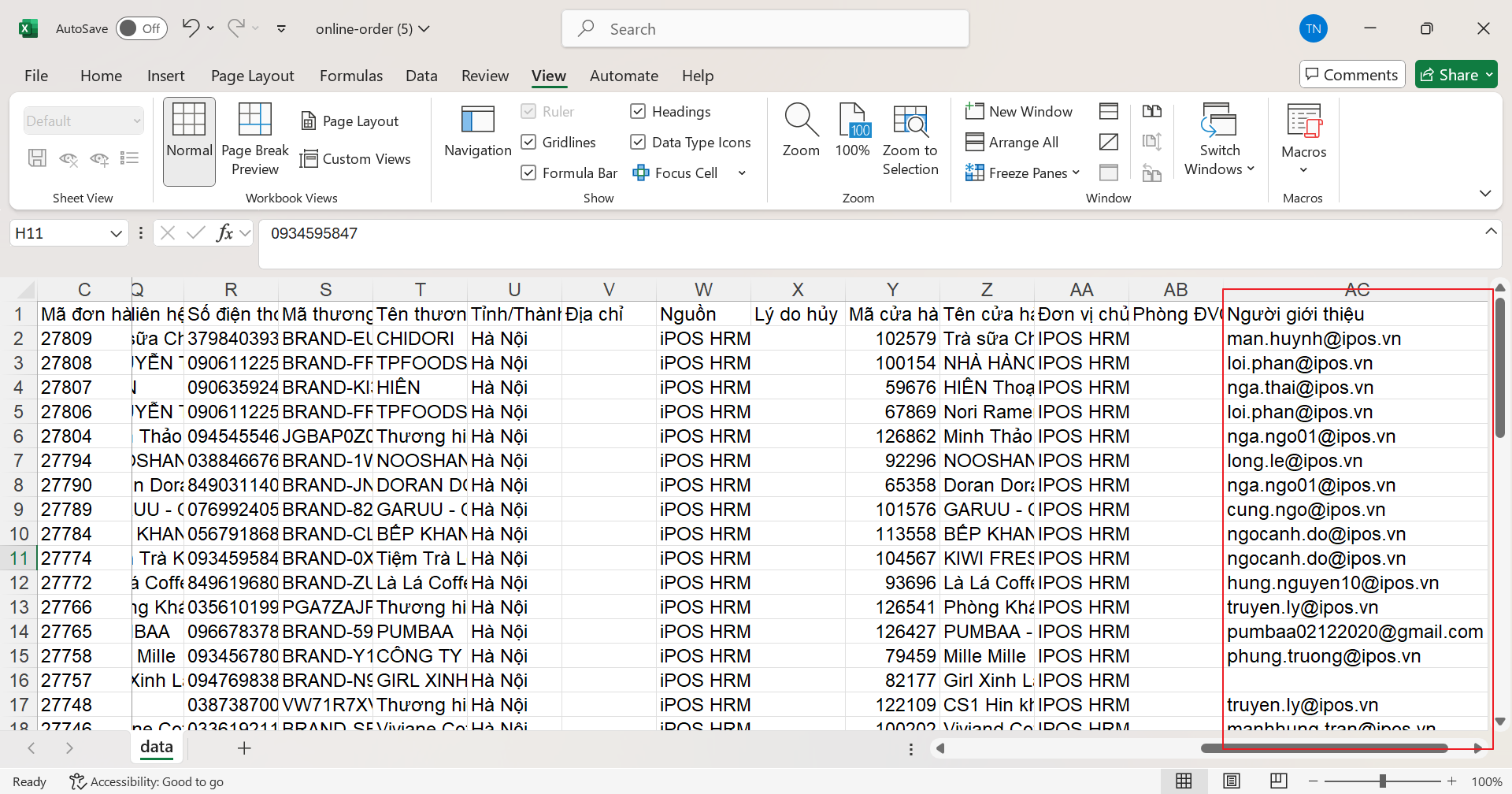Viewport: 1512px width, 794px height.
Task: Click the Insert Function fx icon
Action: [x=225, y=233]
